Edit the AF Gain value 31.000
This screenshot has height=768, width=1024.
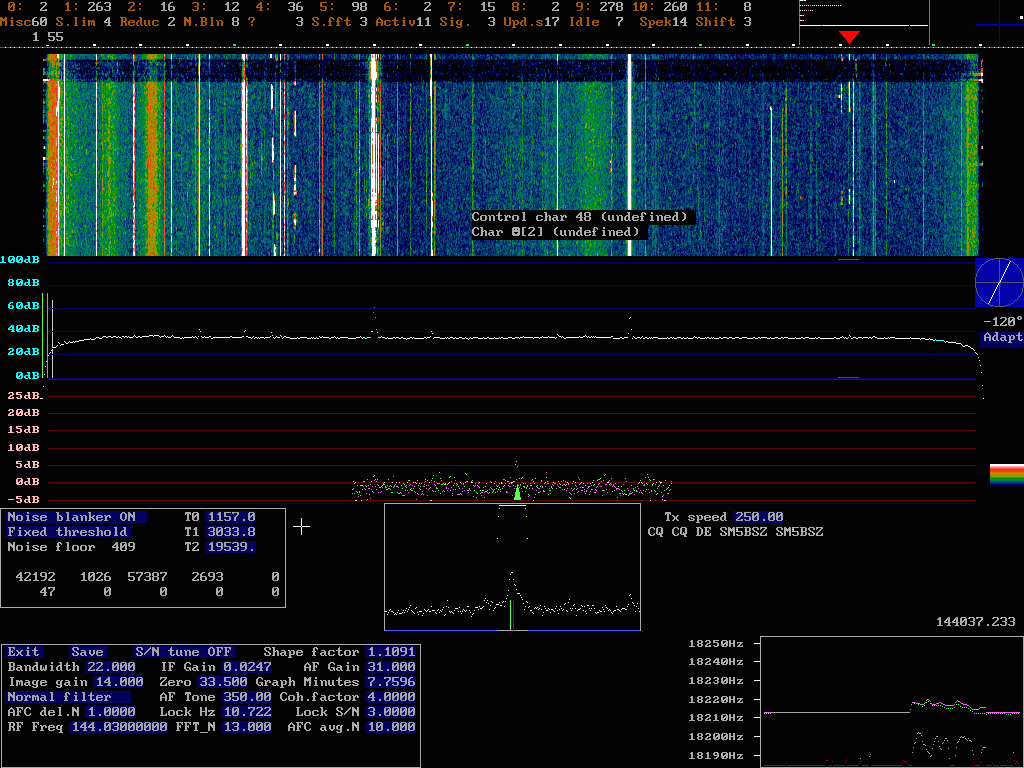(391, 667)
